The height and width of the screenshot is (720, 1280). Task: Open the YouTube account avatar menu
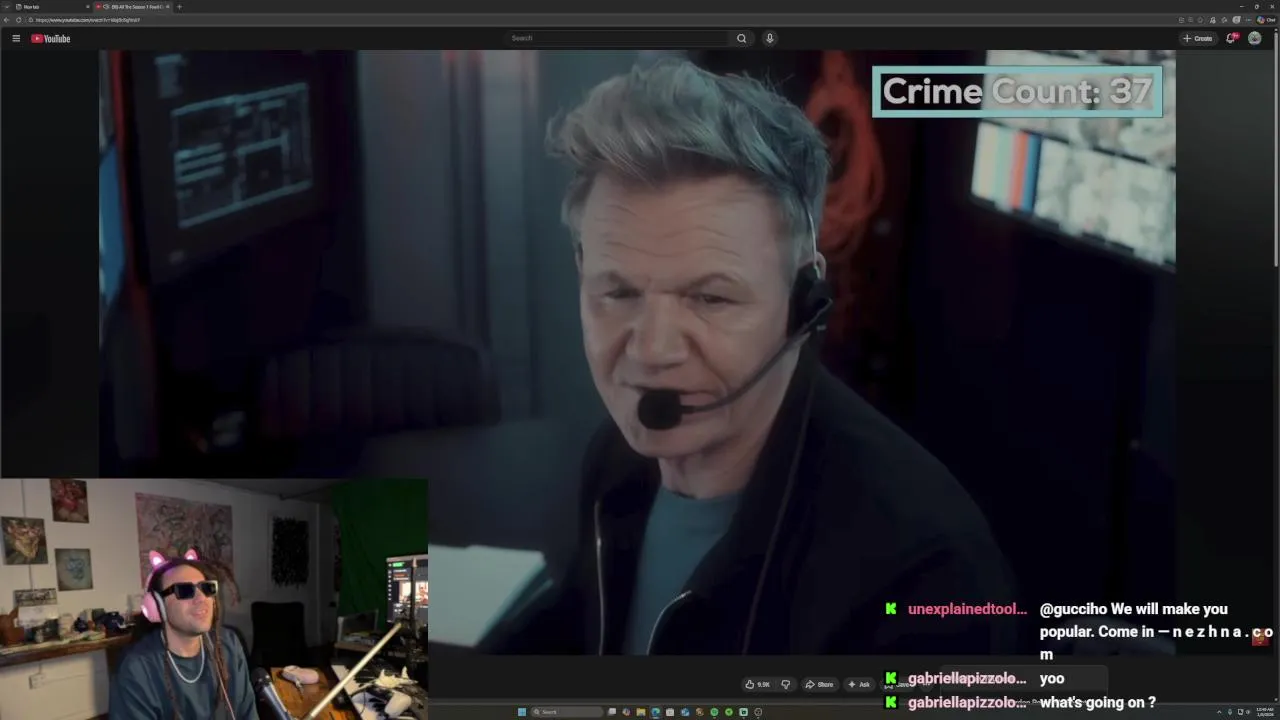[x=1255, y=38]
